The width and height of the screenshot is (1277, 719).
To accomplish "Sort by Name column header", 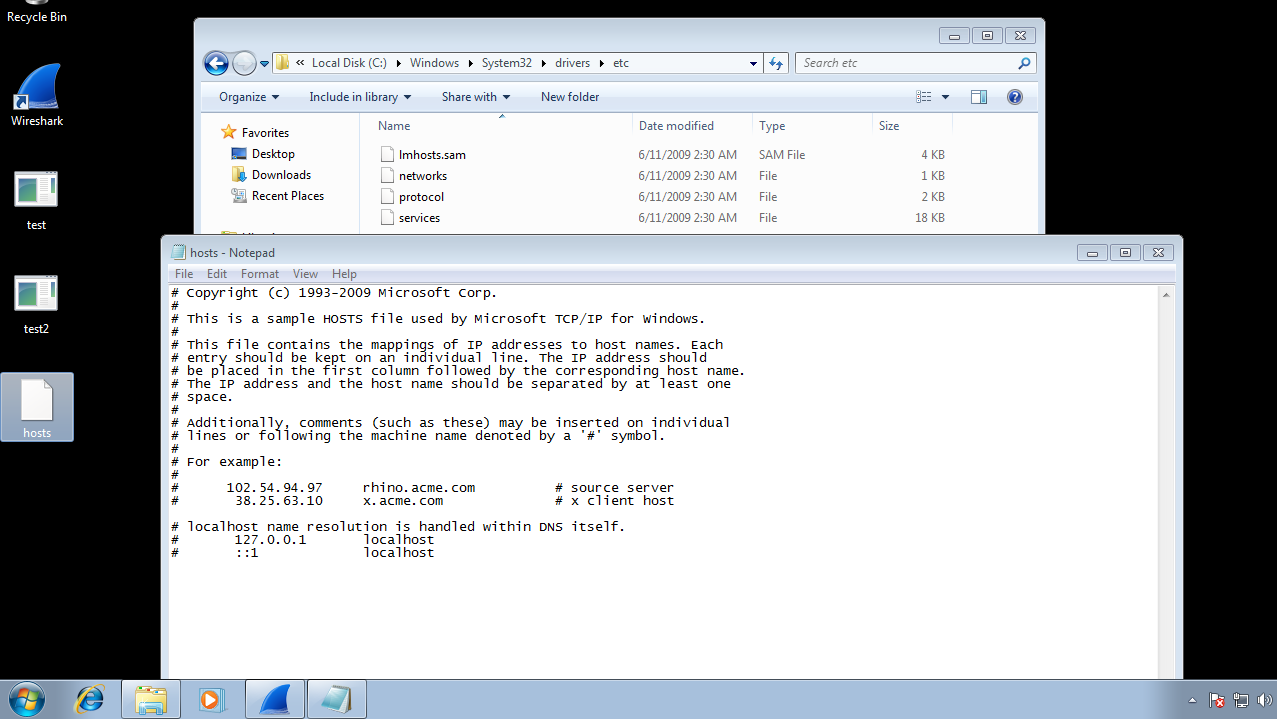I will point(502,126).
